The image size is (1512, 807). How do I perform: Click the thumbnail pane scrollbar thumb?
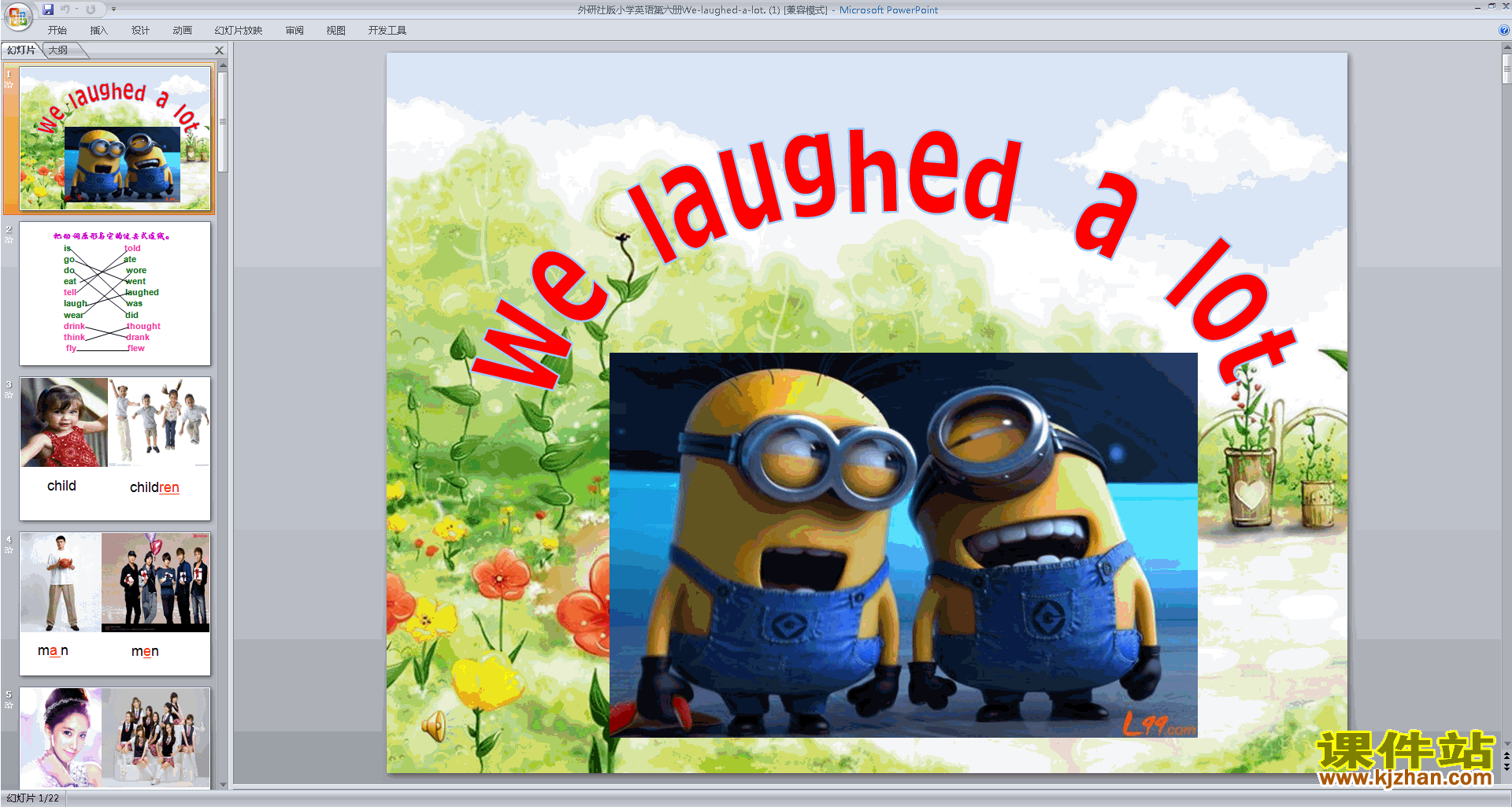coord(223,122)
